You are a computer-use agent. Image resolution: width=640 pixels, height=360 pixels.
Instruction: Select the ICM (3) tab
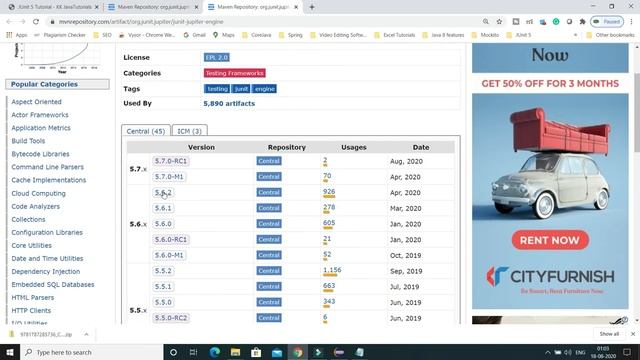pyautogui.click(x=189, y=131)
